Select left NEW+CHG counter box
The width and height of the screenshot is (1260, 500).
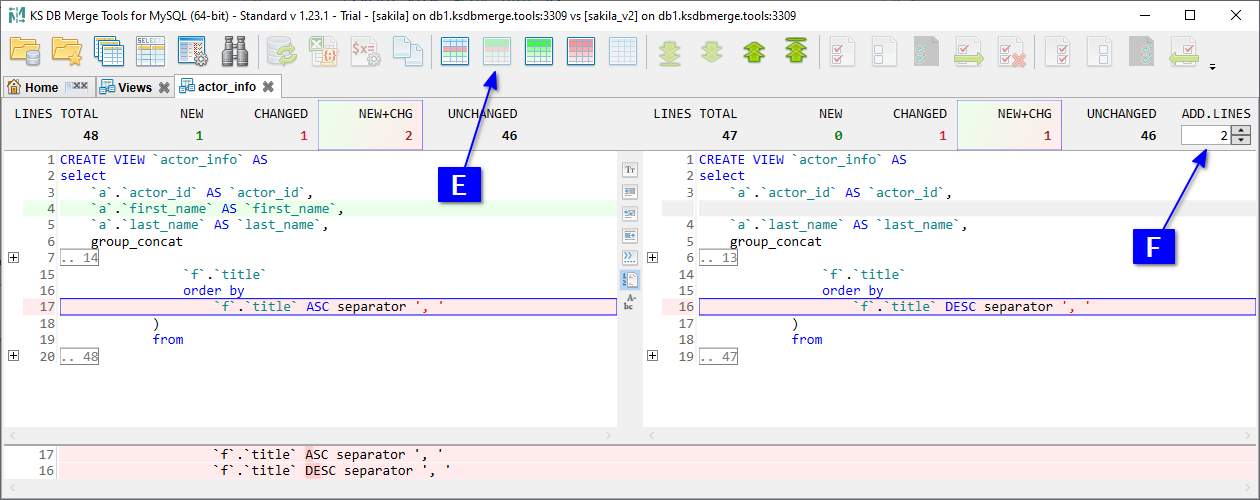[x=370, y=125]
